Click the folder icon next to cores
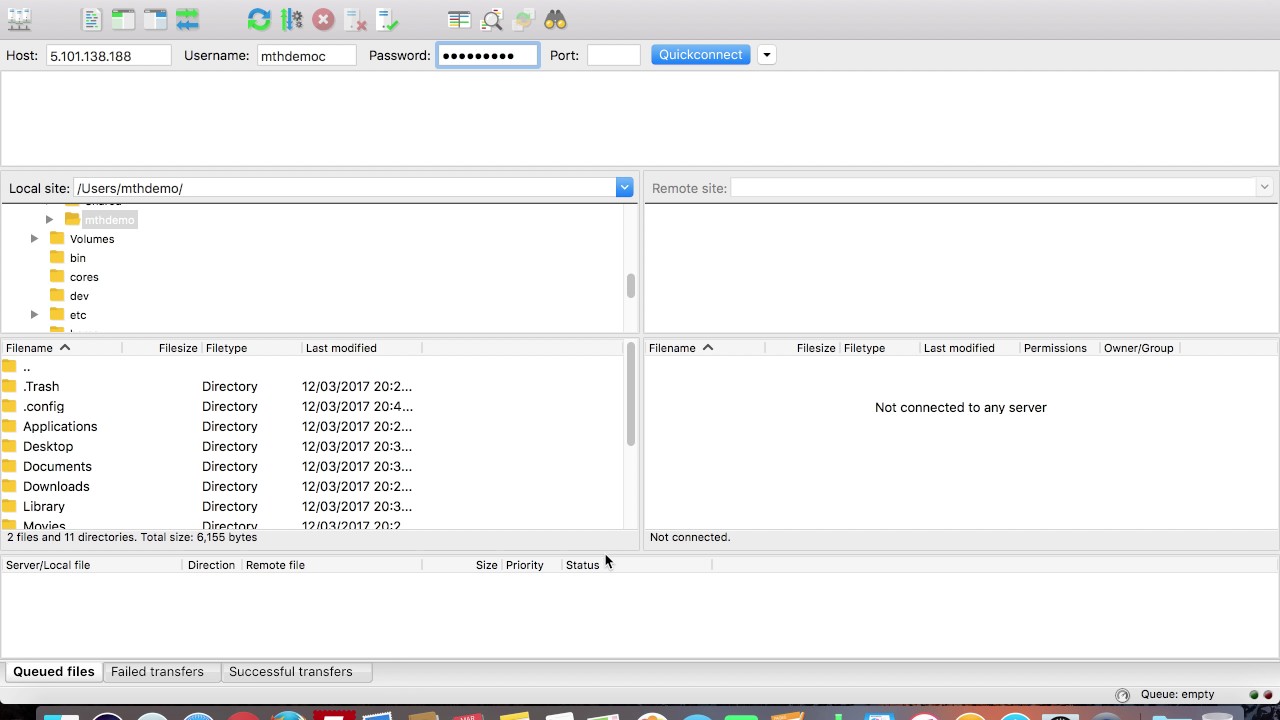 click(x=57, y=277)
